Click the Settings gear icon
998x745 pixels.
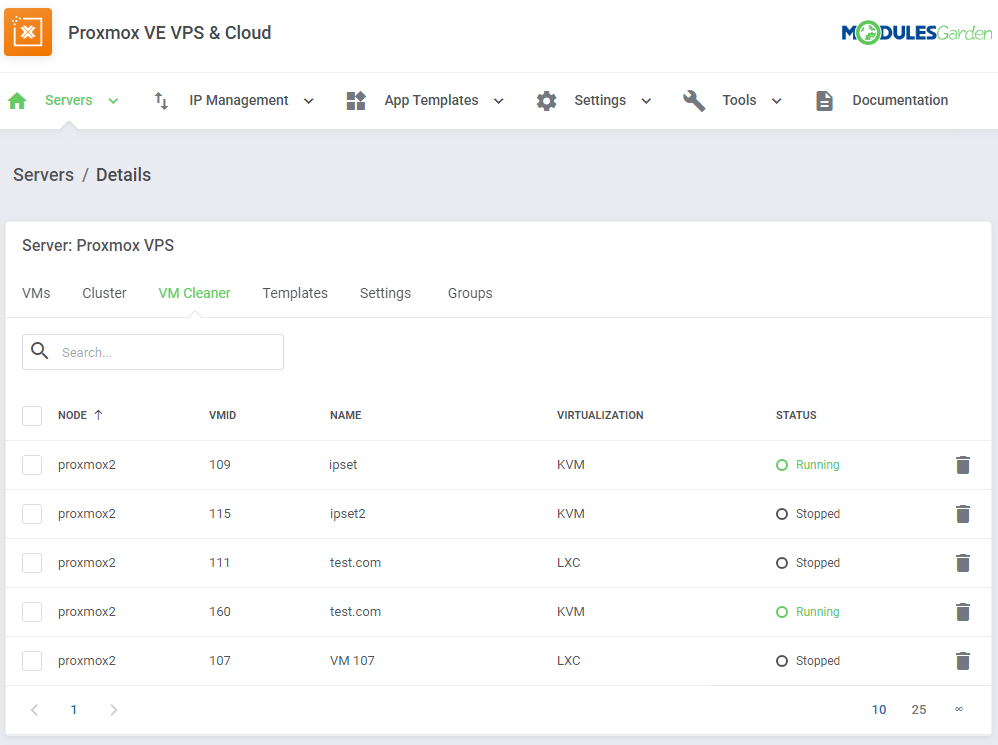click(x=546, y=101)
